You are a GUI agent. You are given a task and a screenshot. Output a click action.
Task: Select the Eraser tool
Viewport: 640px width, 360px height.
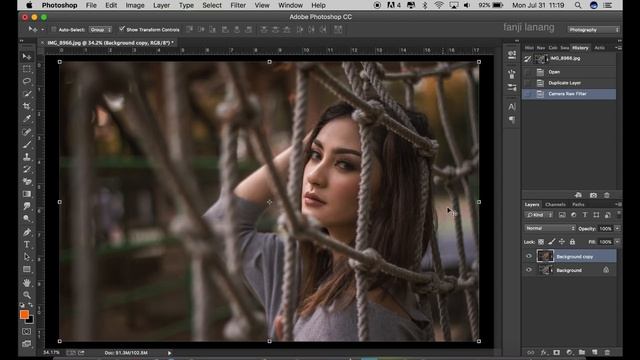click(27, 181)
